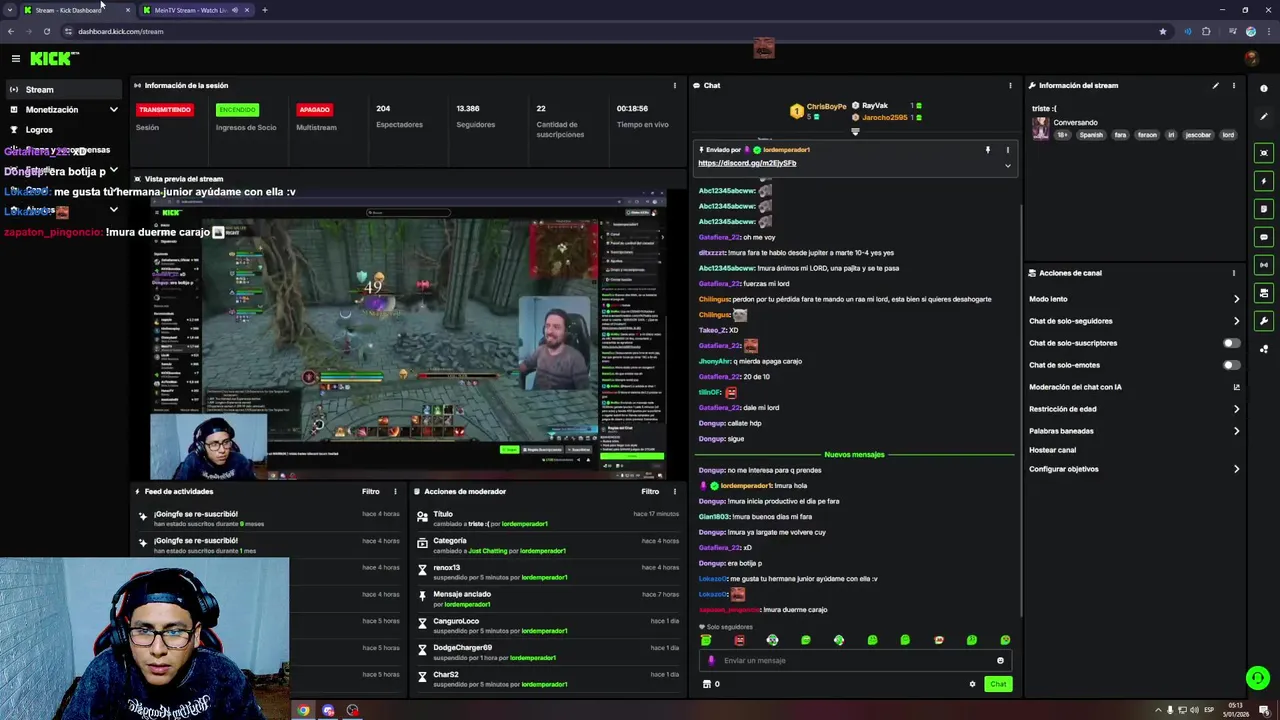This screenshot has height=720, width=1280.
Task: Click the Conversando category thumbnail
Action: click(1041, 129)
